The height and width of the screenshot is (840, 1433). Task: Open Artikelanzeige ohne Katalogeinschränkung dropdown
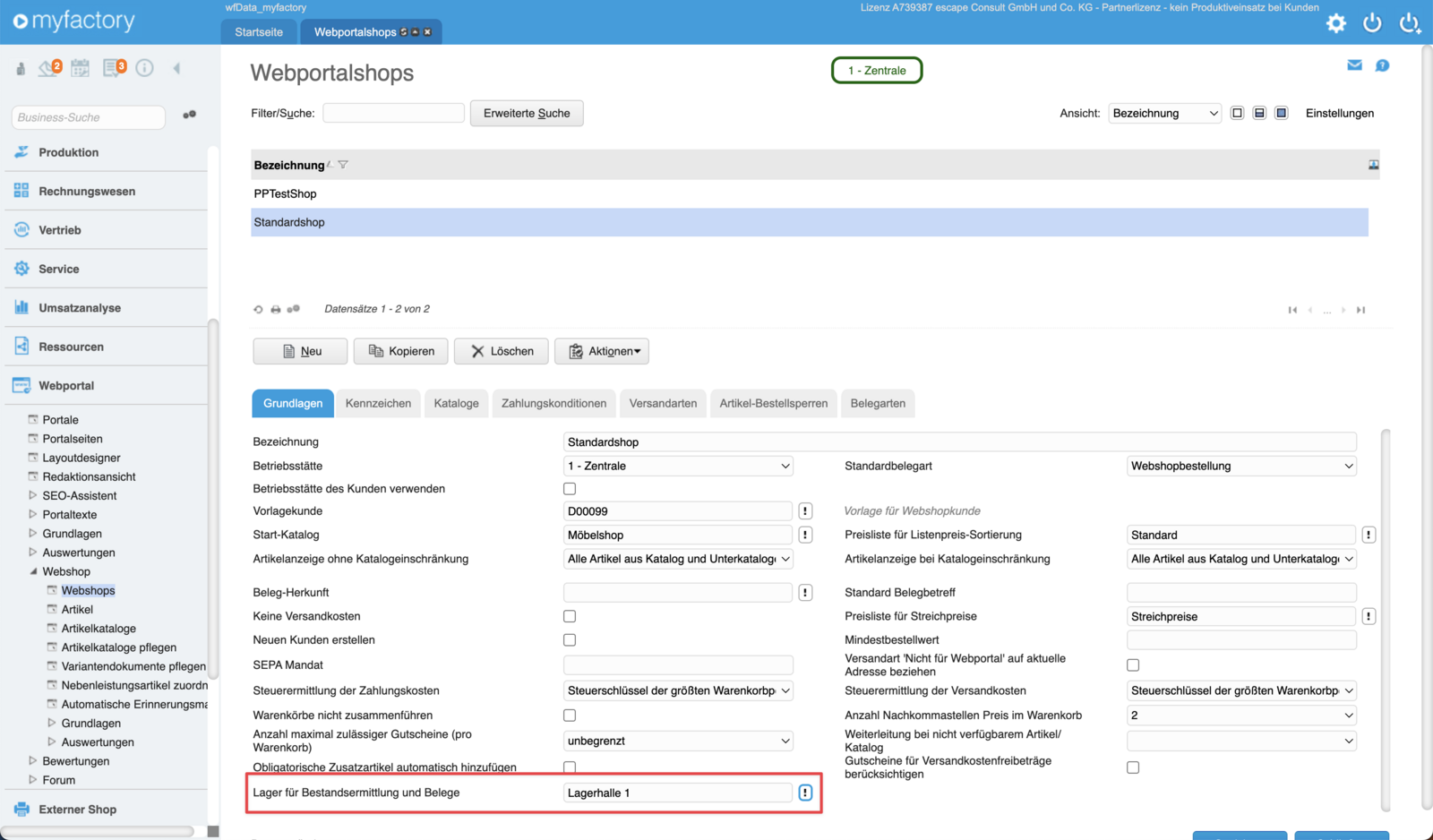pos(678,559)
